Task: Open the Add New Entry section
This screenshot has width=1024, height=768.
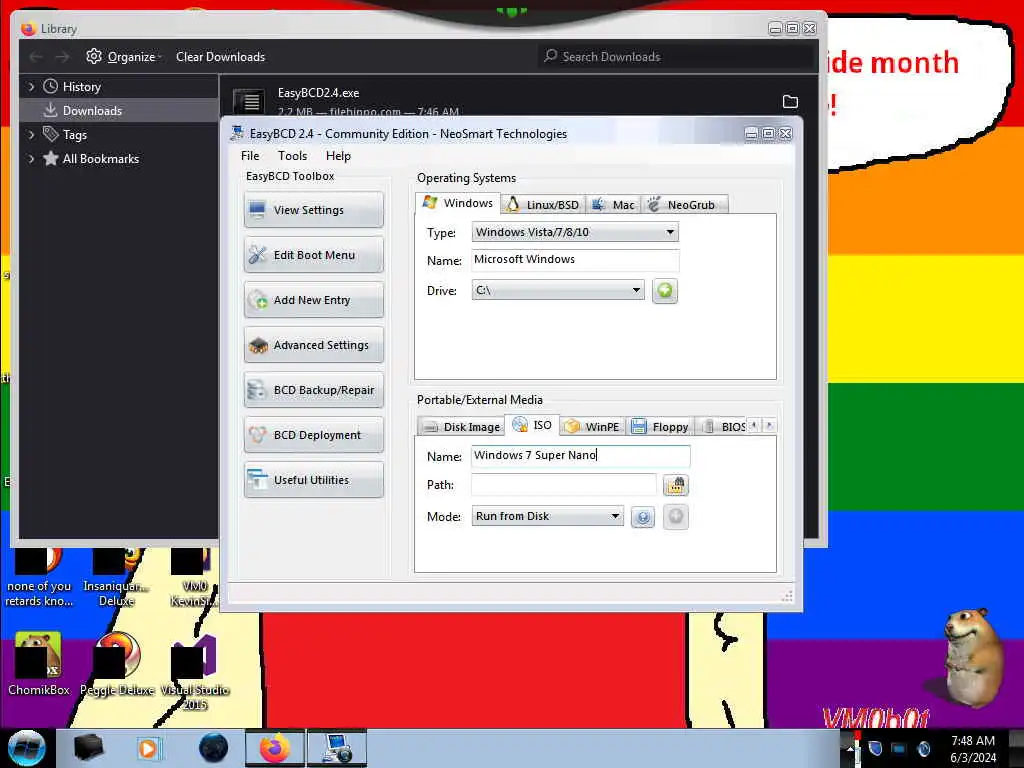Action: (313, 300)
